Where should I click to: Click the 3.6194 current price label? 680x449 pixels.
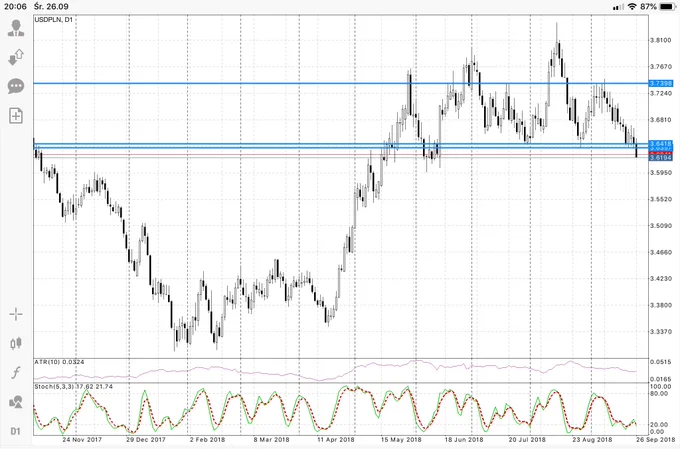coord(661,158)
